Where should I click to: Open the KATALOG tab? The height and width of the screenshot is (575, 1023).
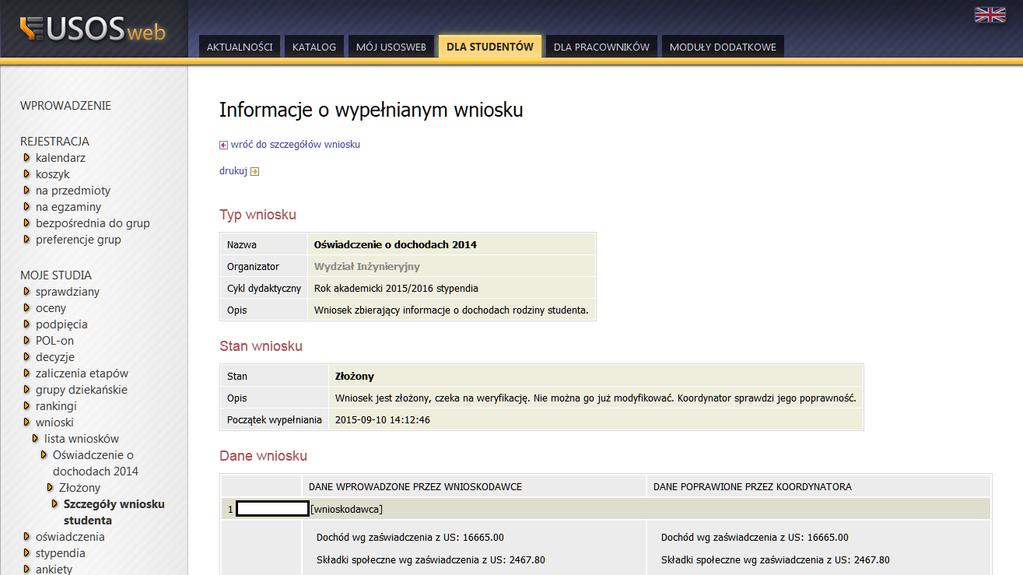314,47
